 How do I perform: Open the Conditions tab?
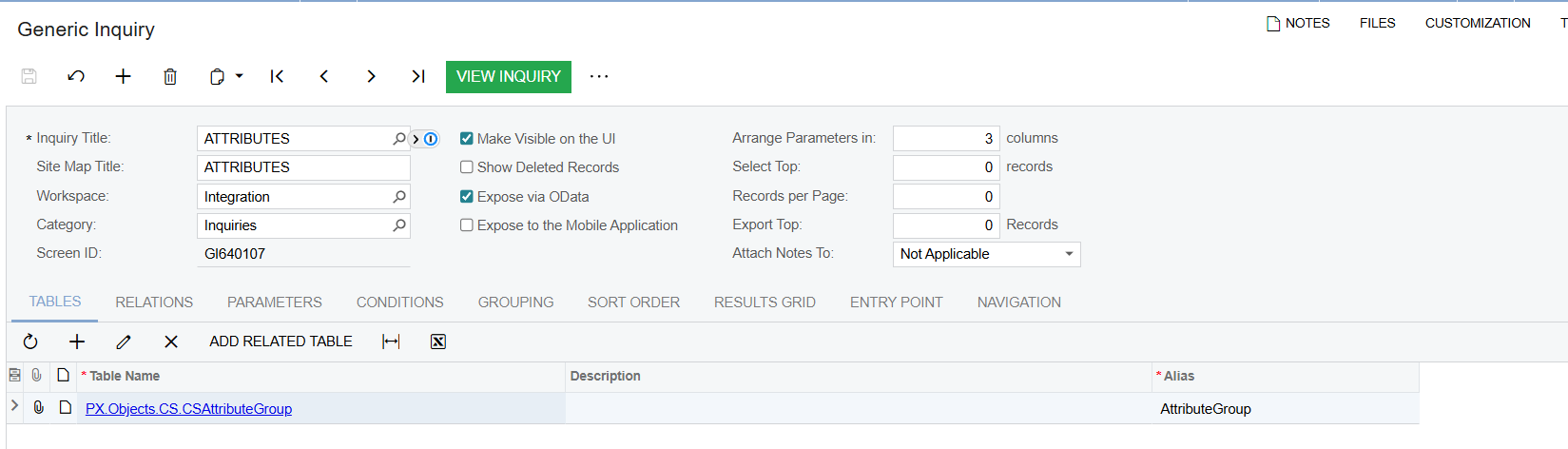(x=399, y=303)
